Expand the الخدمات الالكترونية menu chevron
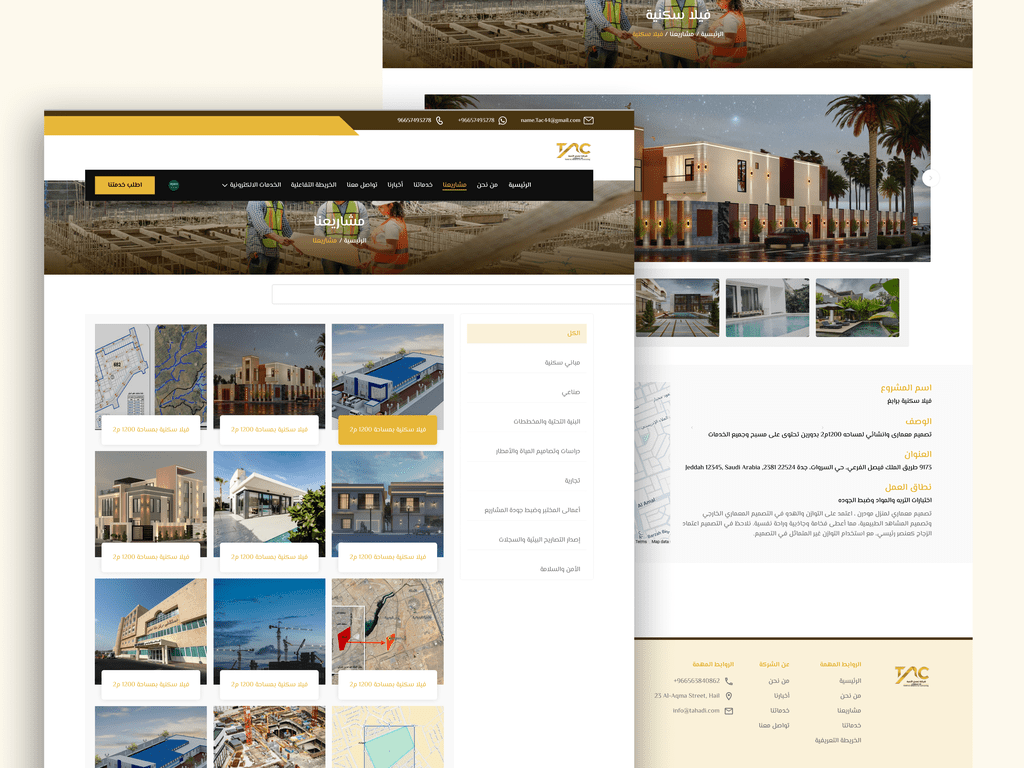1024x768 pixels. tap(225, 185)
